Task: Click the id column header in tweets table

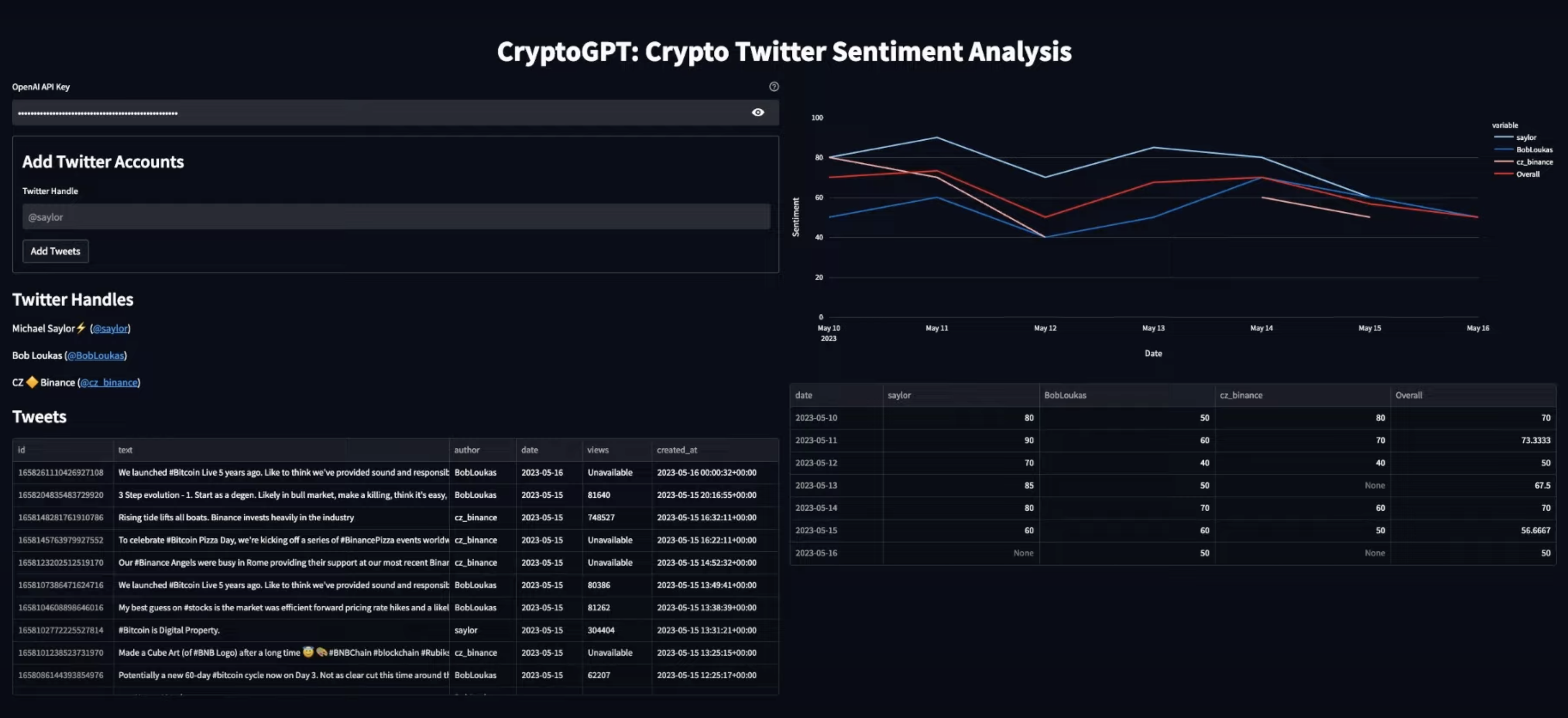Action: (21, 449)
